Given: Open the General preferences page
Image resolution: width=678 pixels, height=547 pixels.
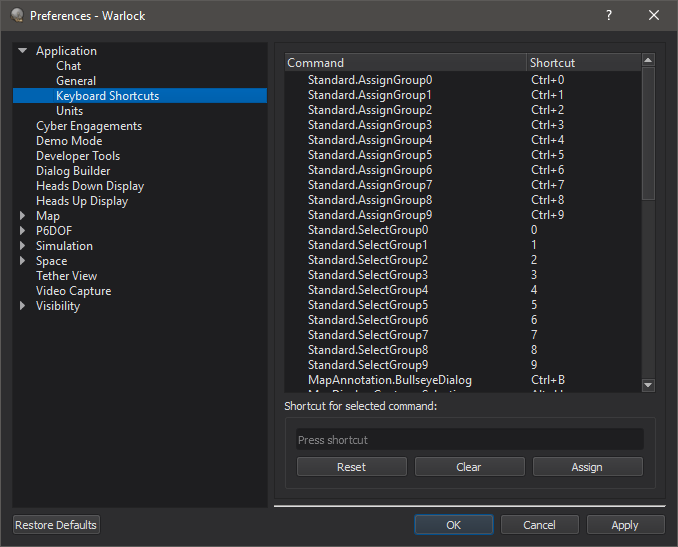Looking at the screenshot, I should pyautogui.click(x=76, y=81).
